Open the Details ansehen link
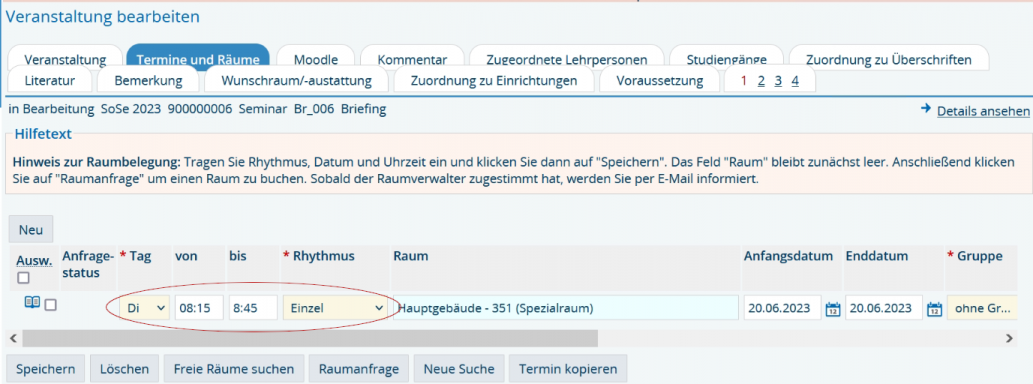 click(983, 111)
